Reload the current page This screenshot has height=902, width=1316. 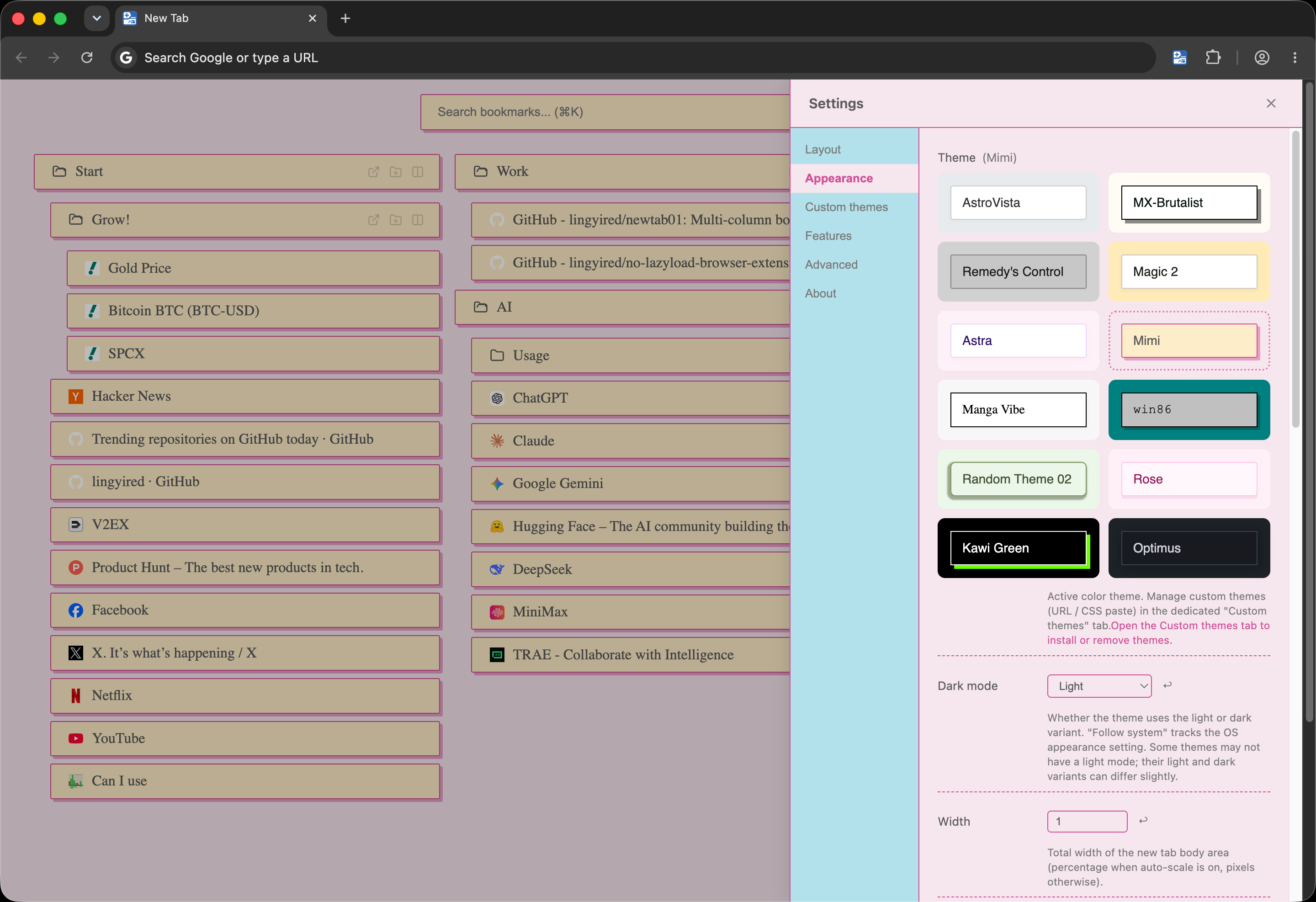pos(87,57)
